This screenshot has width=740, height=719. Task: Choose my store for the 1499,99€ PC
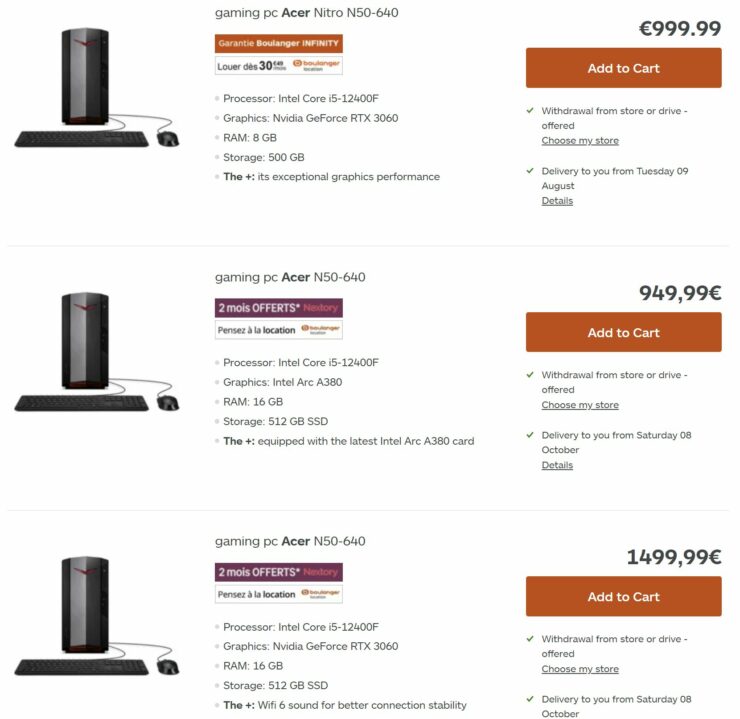point(580,669)
